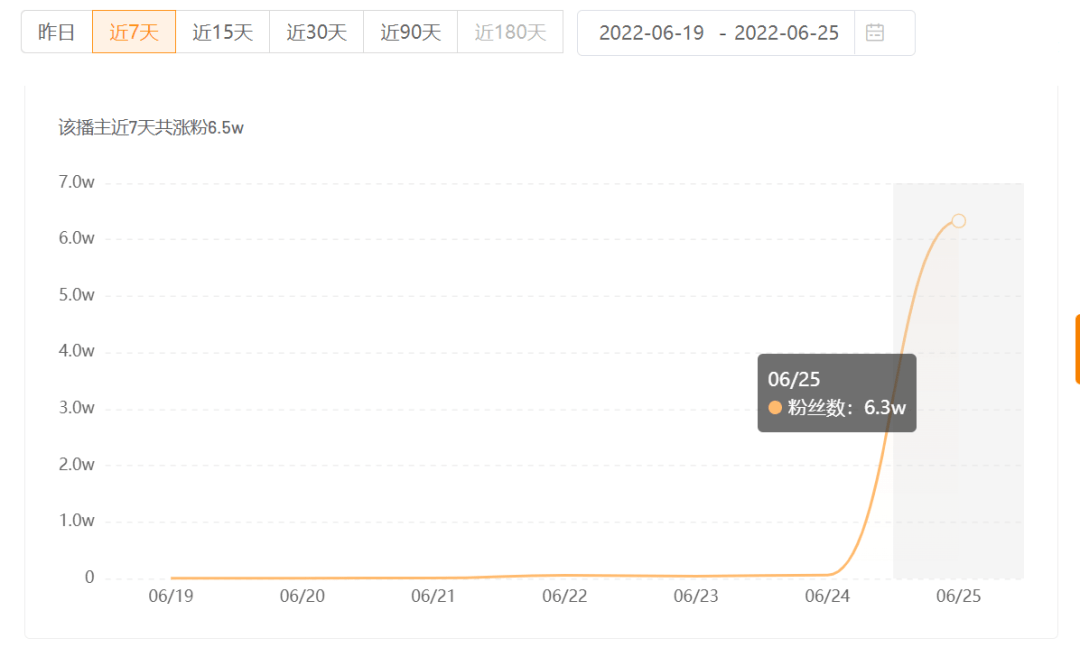
Task: Click the chart title 该播主近7天共涨粉6.5w
Action: point(151,128)
